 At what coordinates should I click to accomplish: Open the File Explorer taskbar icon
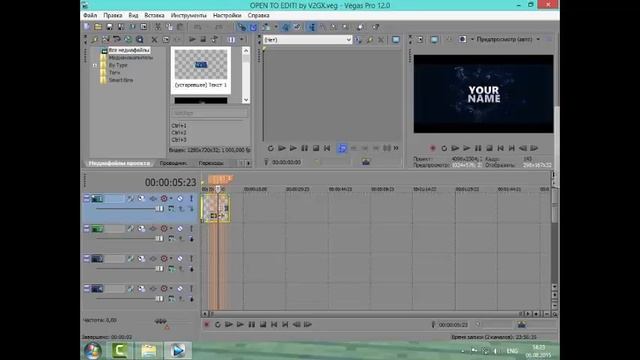(x=149, y=351)
